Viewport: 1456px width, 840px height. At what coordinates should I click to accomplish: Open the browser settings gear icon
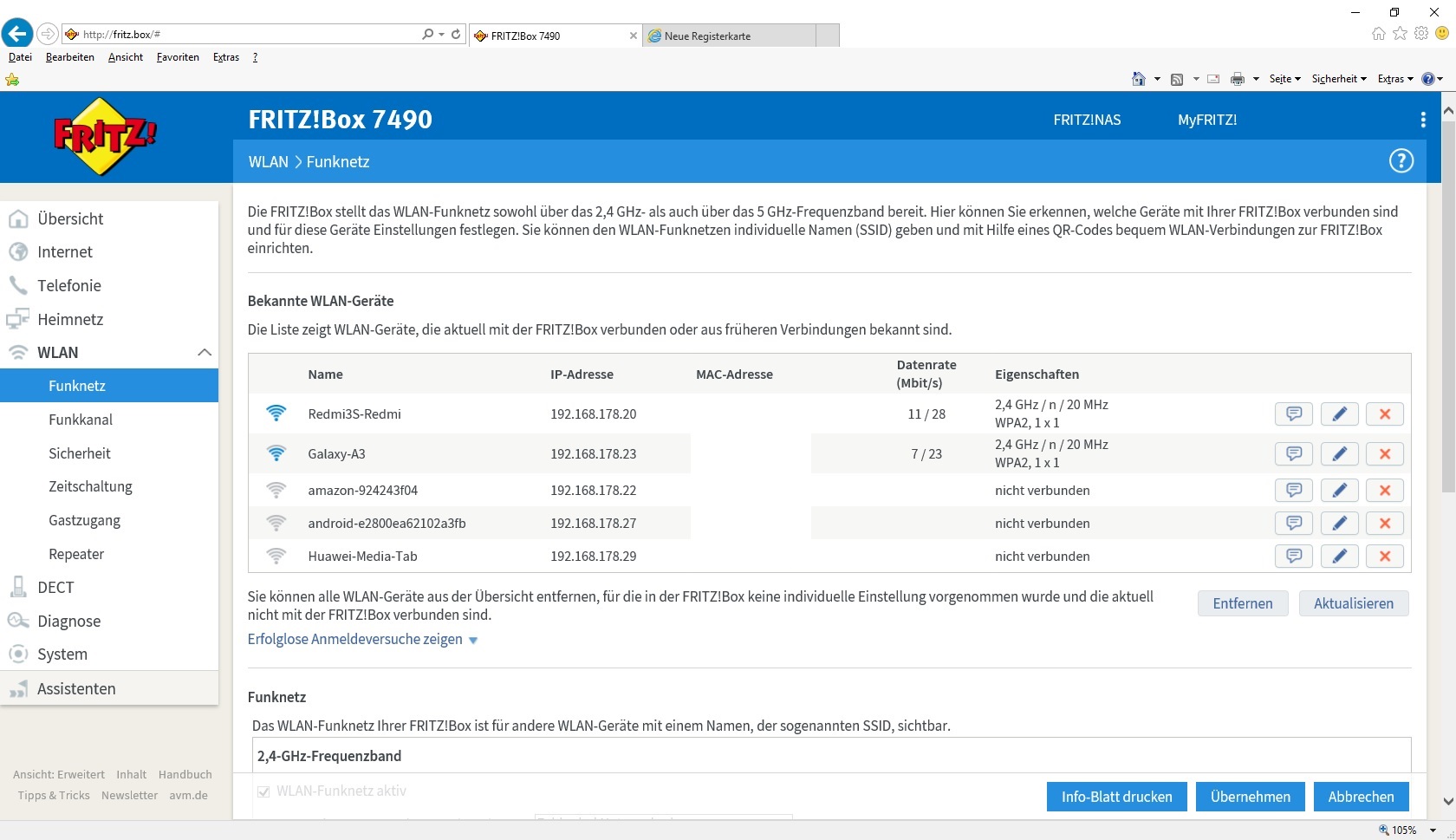(x=1421, y=34)
